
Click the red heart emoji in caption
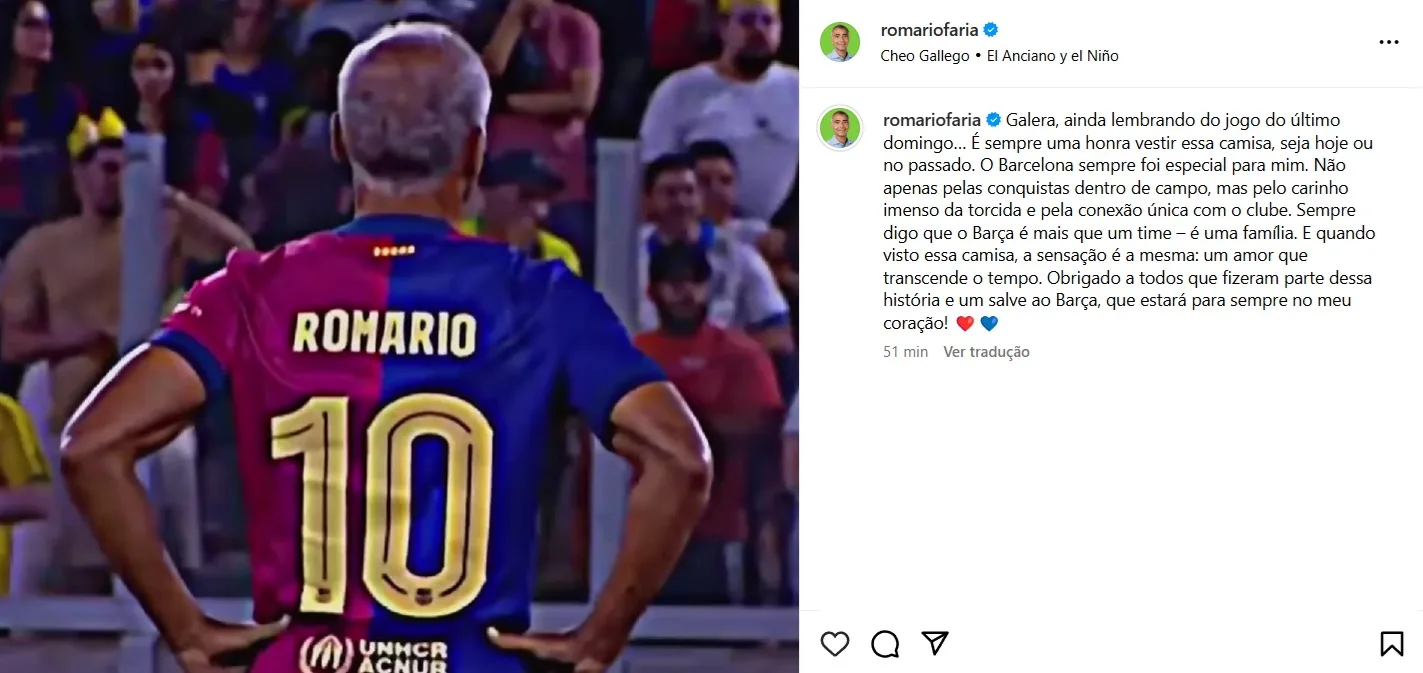tap(965, 323)
